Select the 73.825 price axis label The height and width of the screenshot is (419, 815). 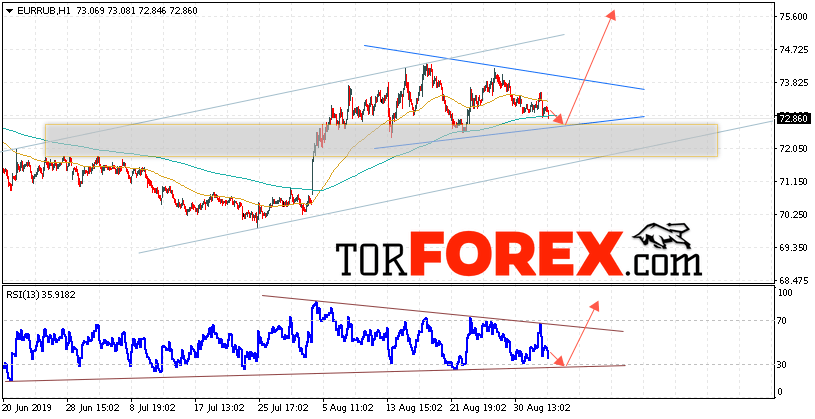tap(793, 83)
